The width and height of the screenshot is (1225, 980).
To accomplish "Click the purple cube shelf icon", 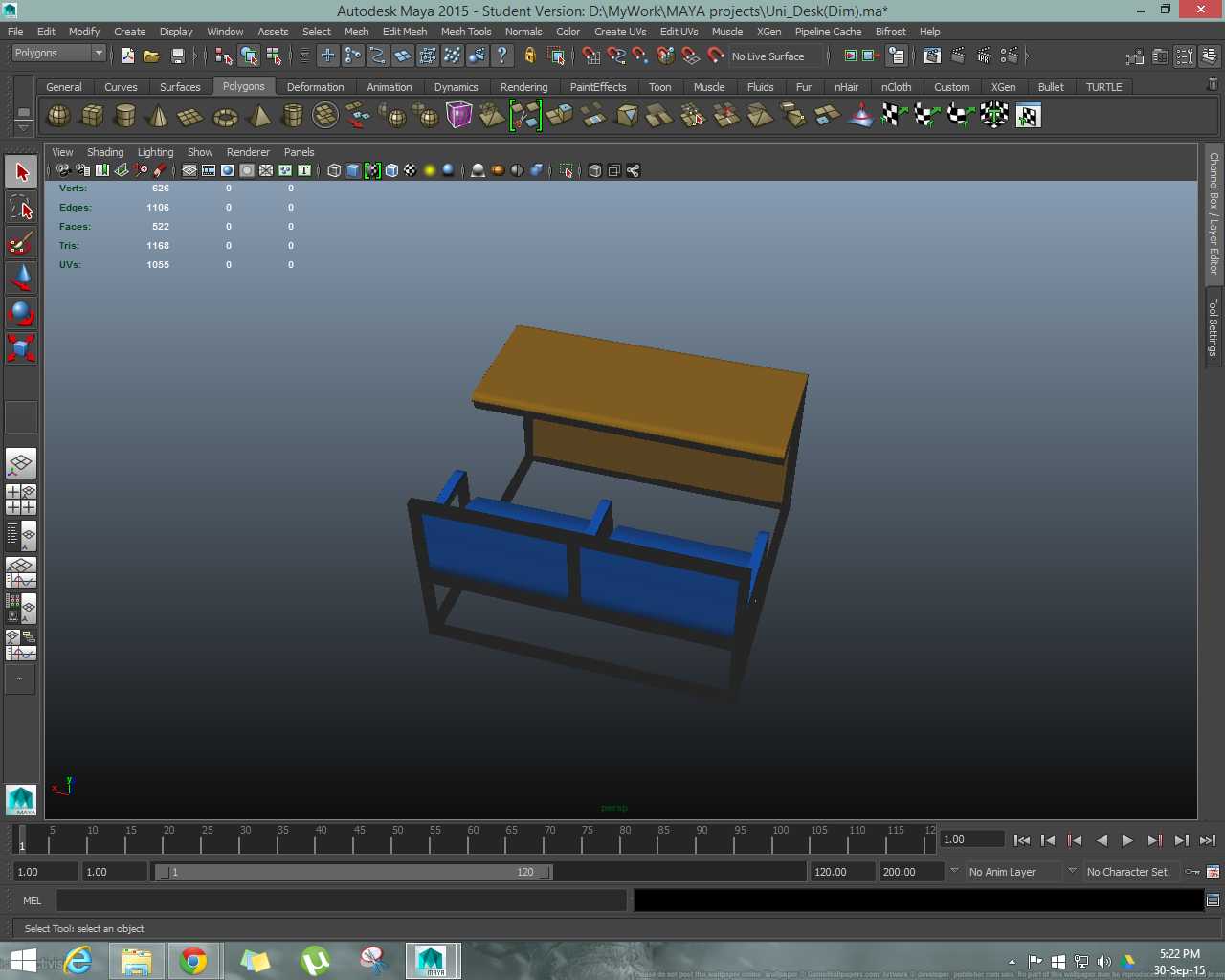I will [459, 116].
